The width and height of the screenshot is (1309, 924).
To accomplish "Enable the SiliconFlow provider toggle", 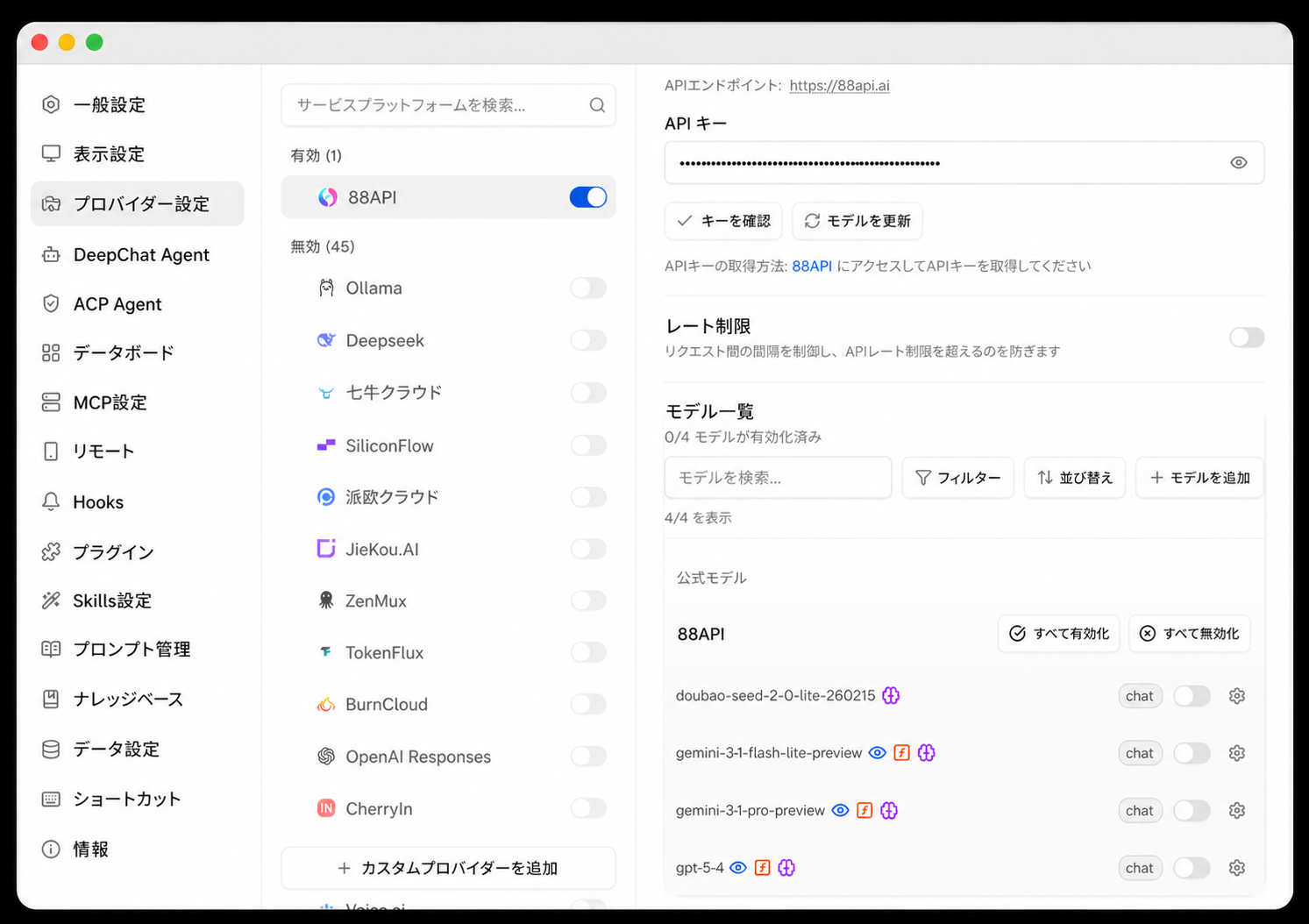I will pos(588,445).
